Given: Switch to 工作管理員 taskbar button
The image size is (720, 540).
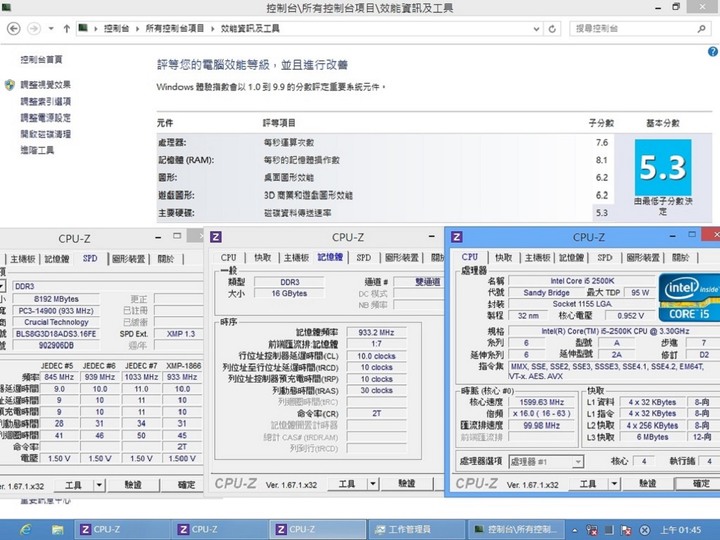Looking at the screenshot, I should click(x=416, y=529).
